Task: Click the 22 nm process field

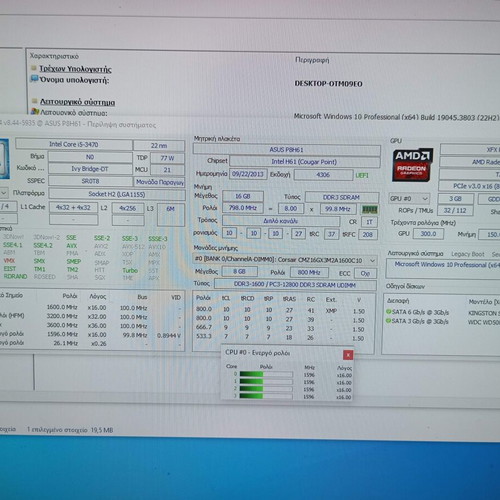Action: pos(159,146)
